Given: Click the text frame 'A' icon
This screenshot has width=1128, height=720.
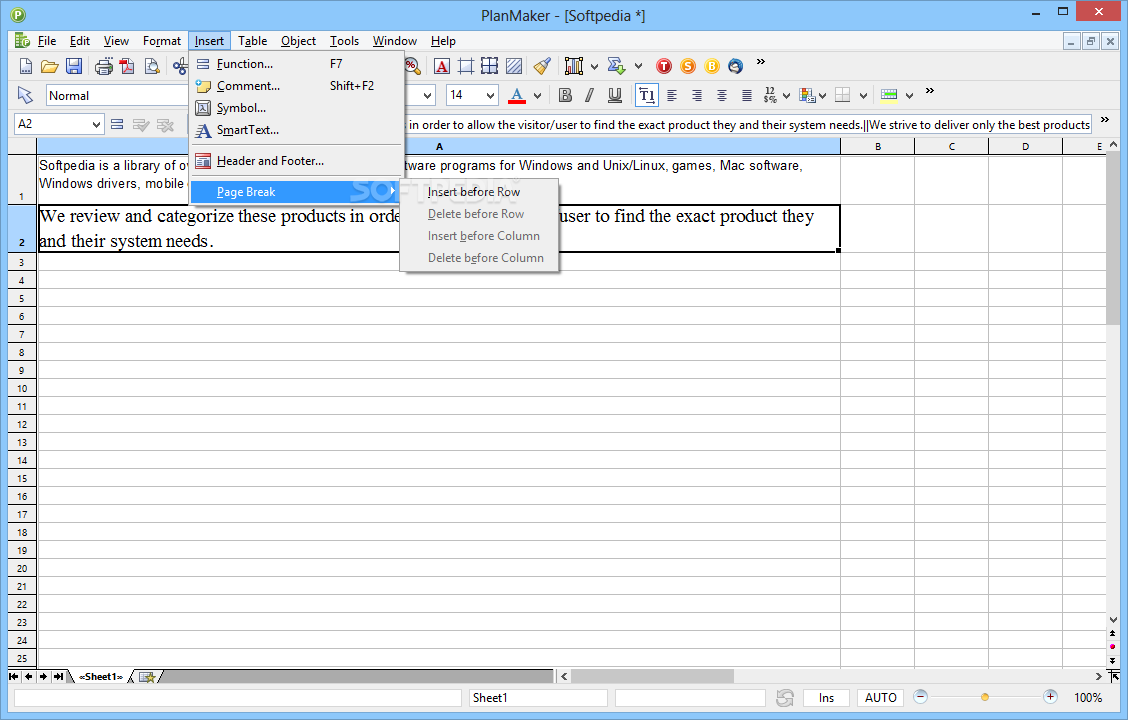Looking at the screenshot, I should pos(442,67).
